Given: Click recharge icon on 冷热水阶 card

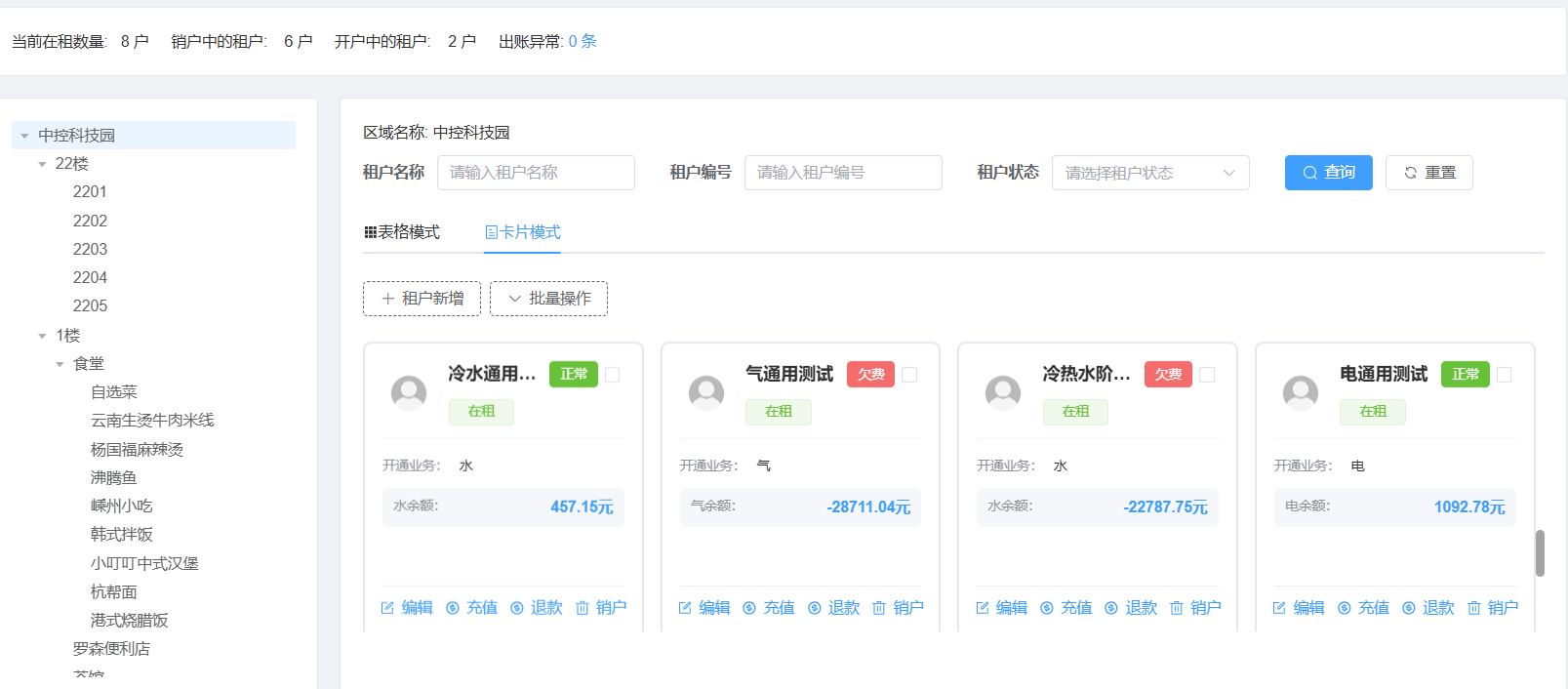Looking at the screenshot, I should point(1047,608).
